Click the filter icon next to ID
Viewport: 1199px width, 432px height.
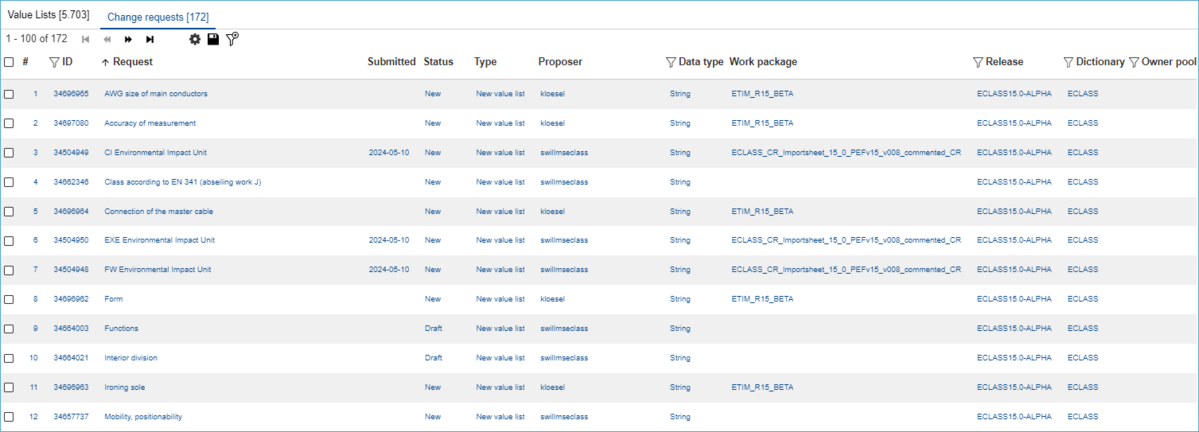pos(54,62)
